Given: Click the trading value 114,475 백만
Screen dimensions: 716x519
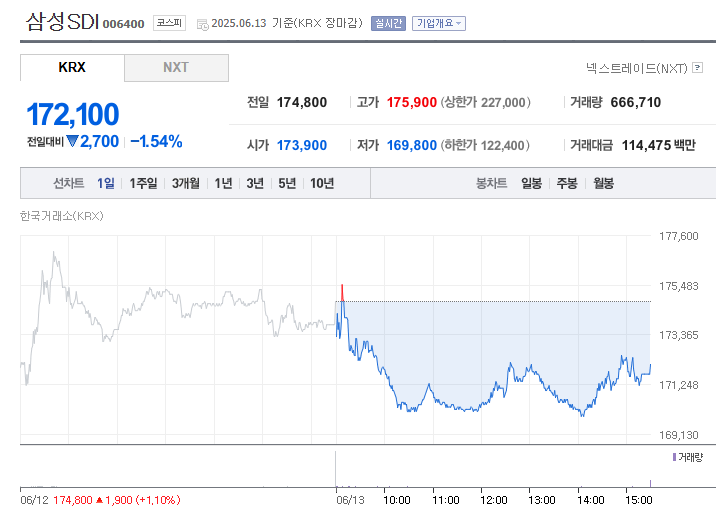Looking at the screenshot, I should [x=658, y=145].
